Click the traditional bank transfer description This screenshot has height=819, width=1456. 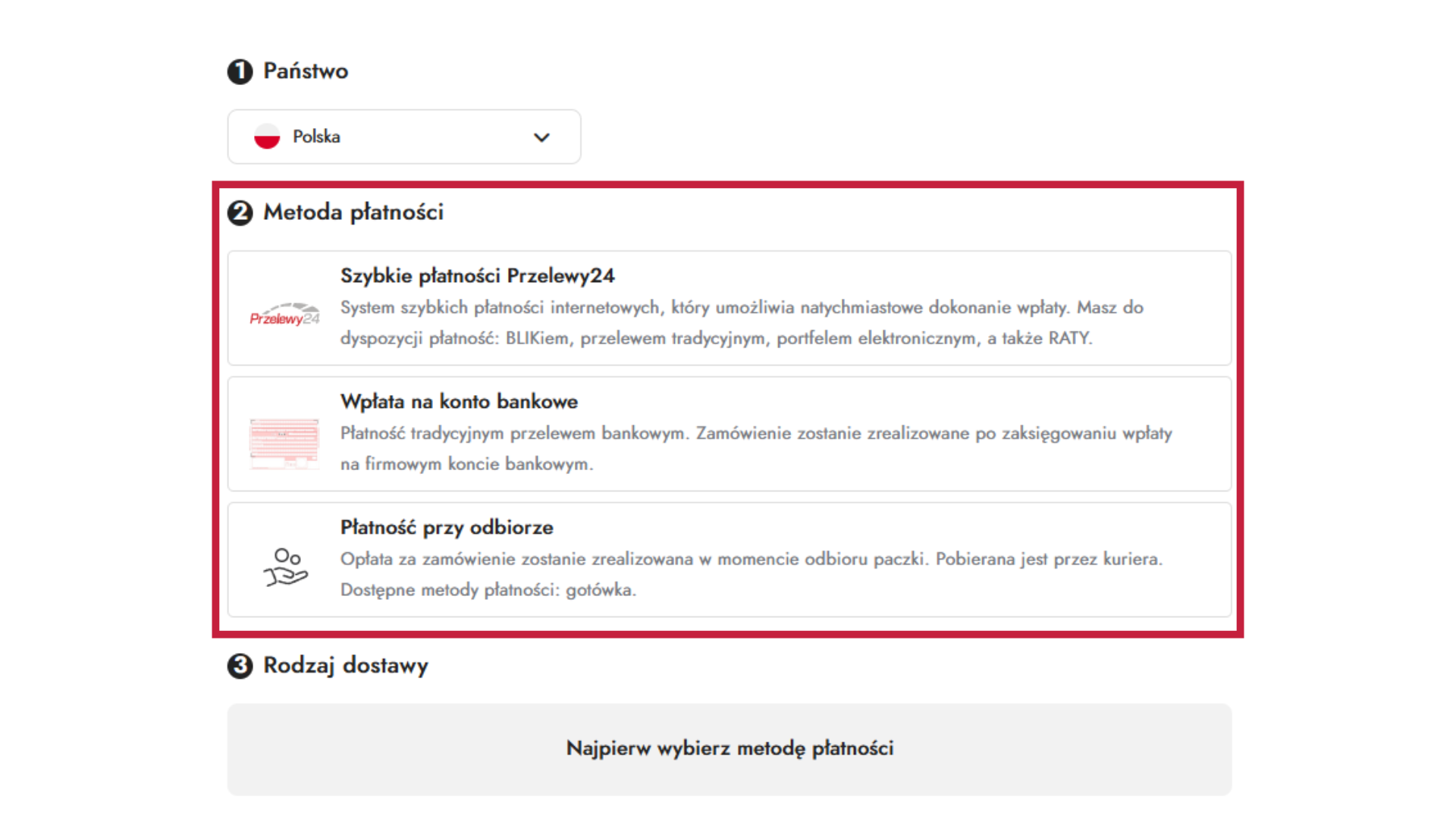pos(755,448)
